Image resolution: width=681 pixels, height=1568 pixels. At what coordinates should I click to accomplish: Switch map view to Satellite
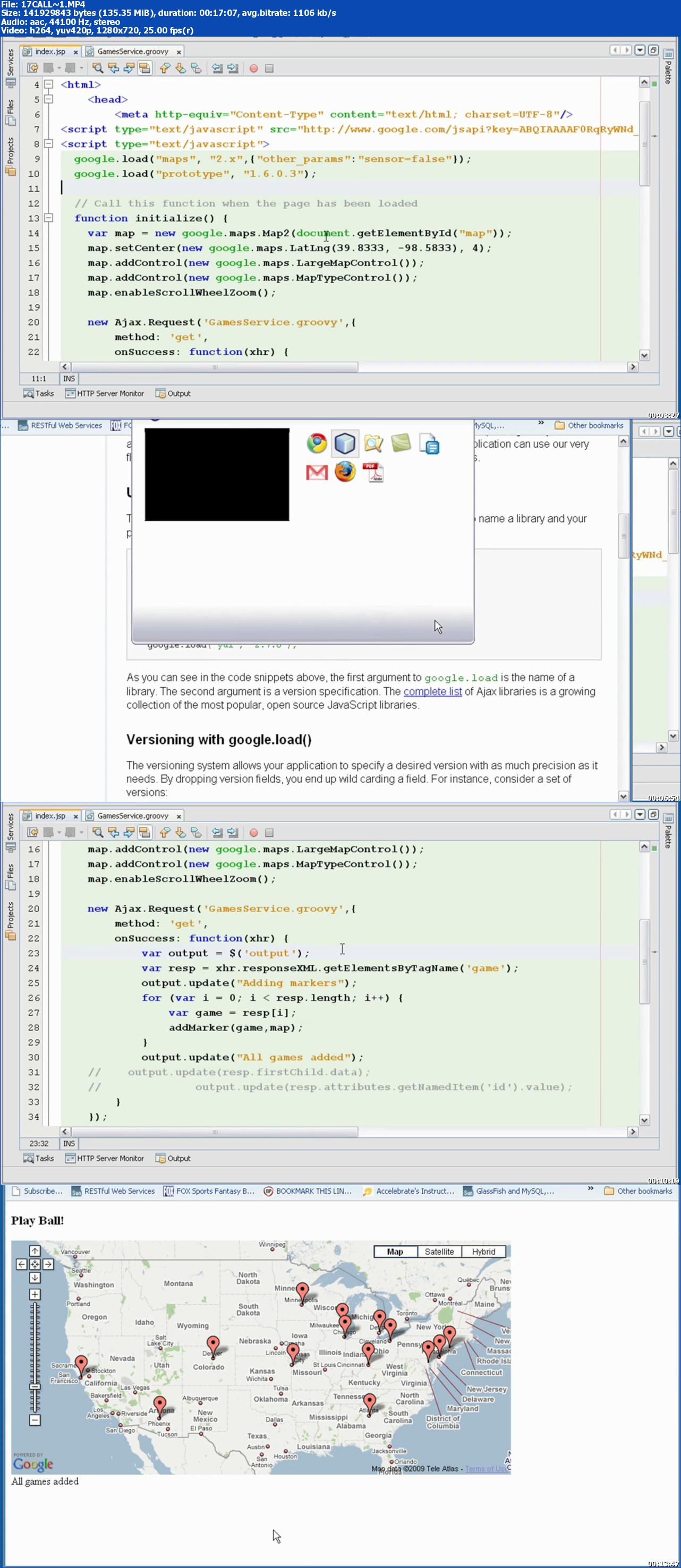coord(439,1252)
